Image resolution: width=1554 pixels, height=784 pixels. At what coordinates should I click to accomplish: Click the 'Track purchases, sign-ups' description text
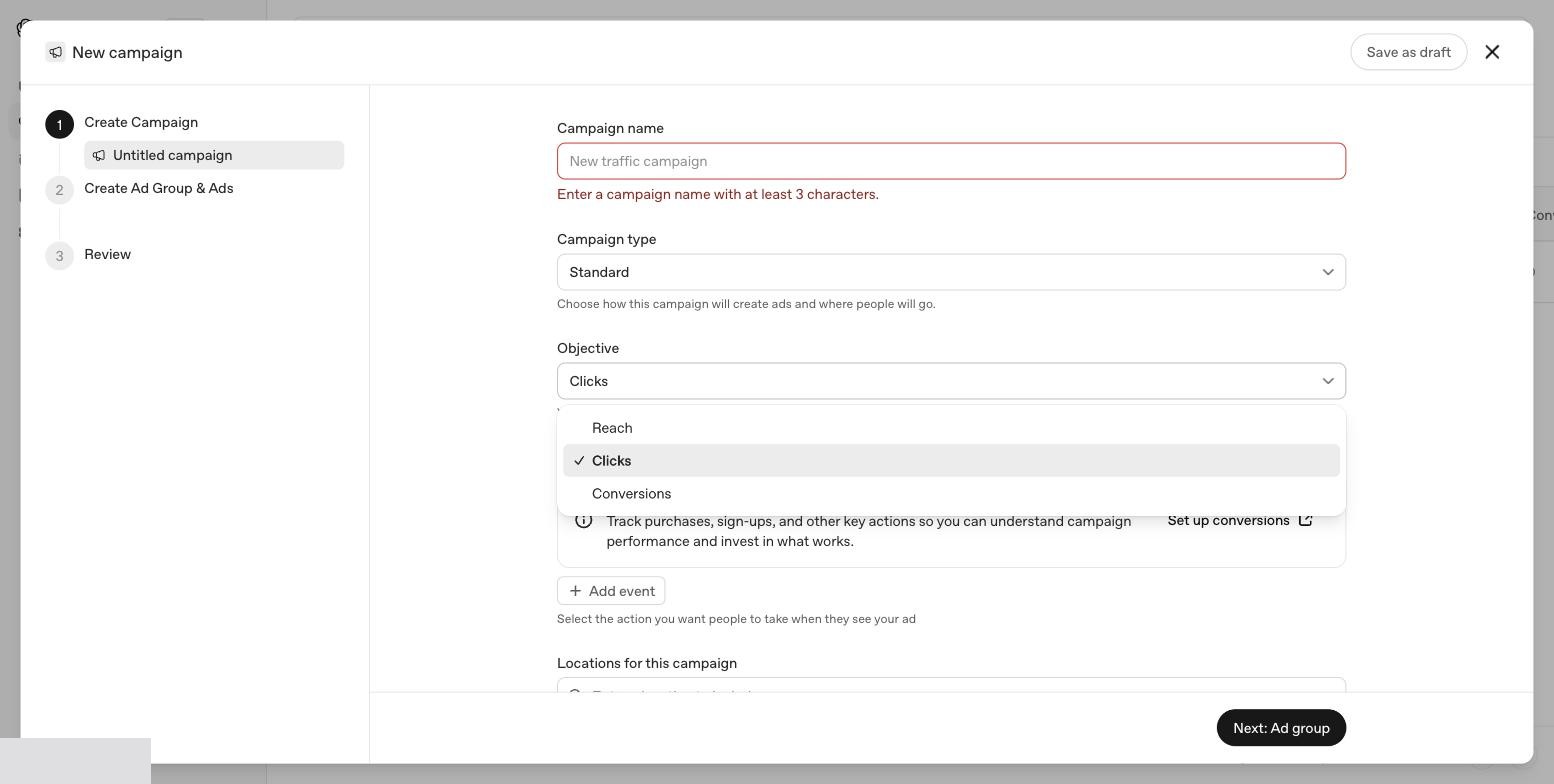(869, 531)
